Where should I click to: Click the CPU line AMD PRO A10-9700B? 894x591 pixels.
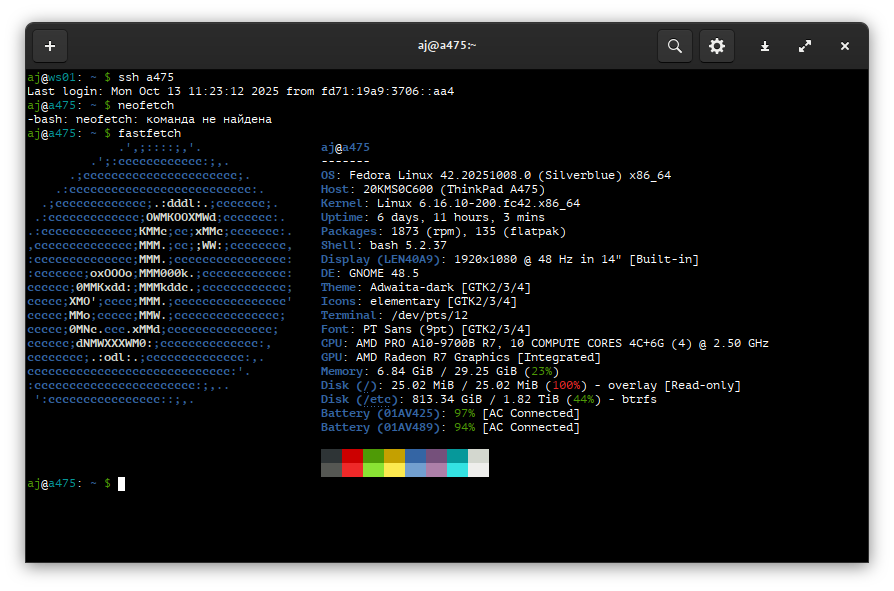pos(545,343)
